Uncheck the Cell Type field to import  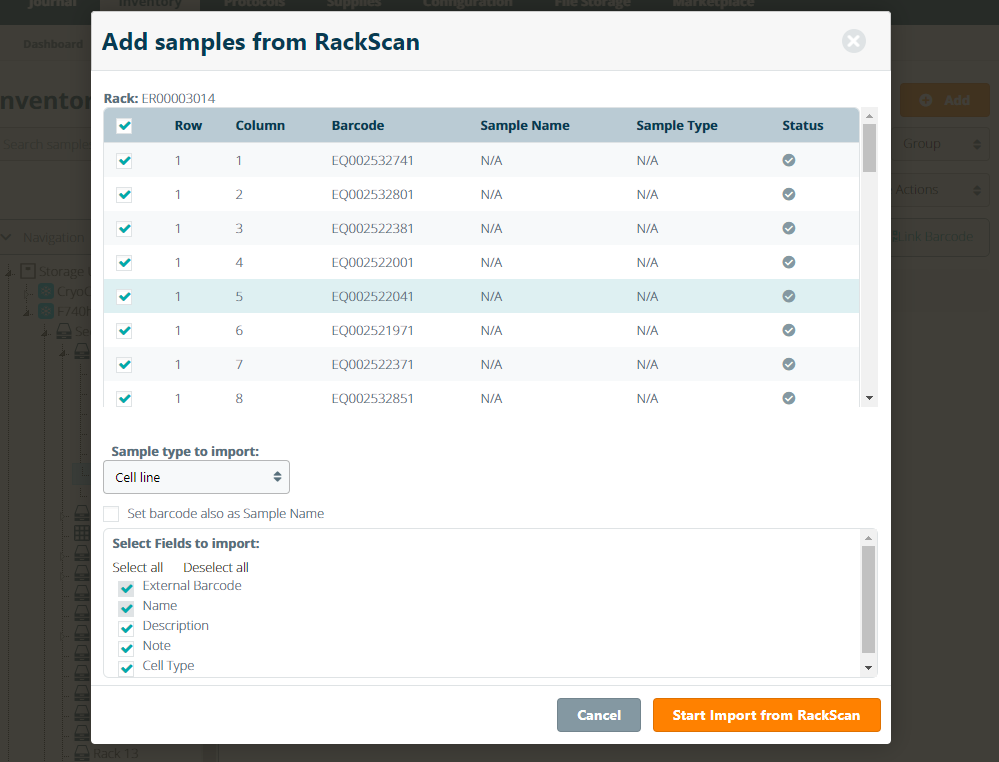click(x=126, y=668)
